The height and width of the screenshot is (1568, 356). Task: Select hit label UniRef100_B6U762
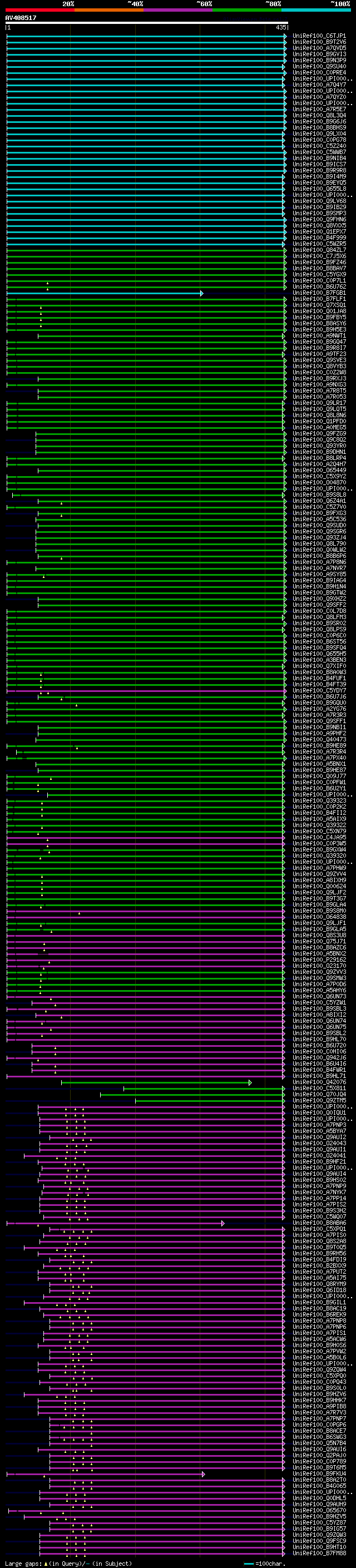(x=319, y=288)
